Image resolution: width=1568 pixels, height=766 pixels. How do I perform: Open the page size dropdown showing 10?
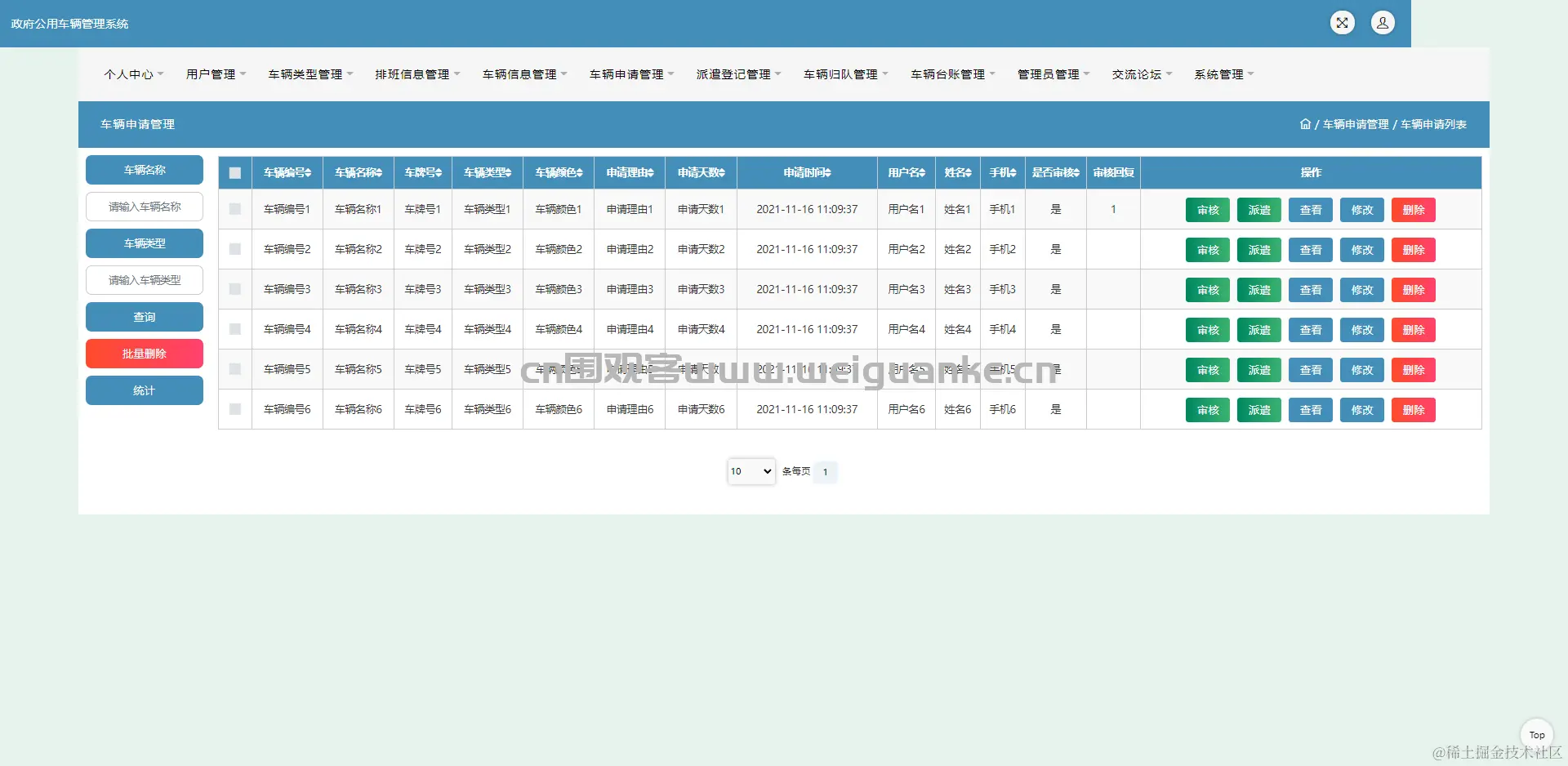751,471
